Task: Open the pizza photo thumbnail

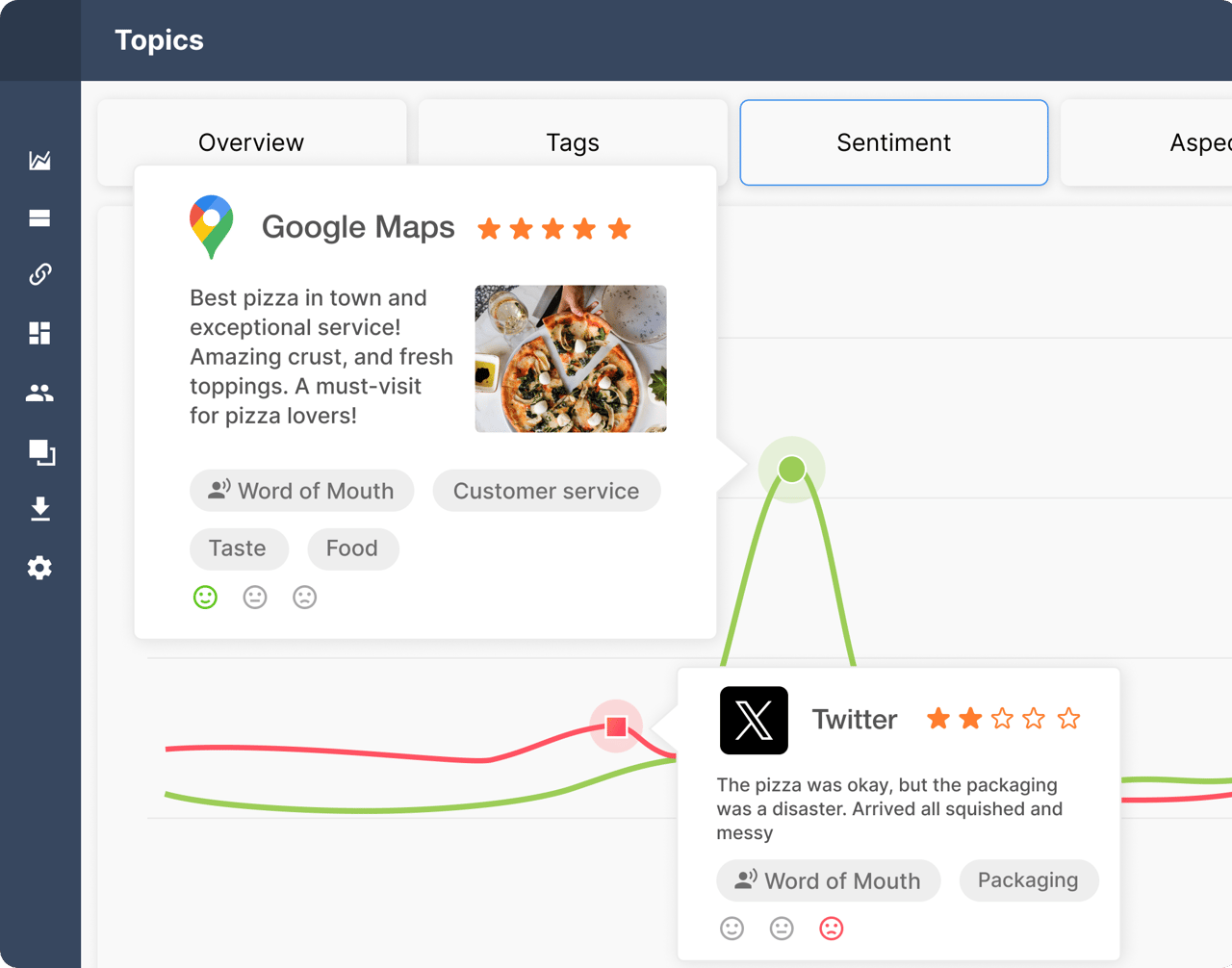Action: [571, 359]
